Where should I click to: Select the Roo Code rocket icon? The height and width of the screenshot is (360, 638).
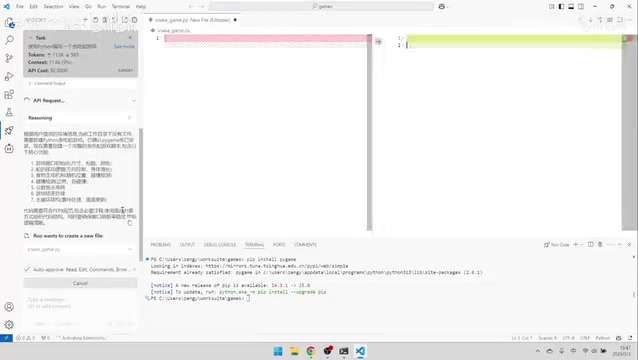pos(9,130)
